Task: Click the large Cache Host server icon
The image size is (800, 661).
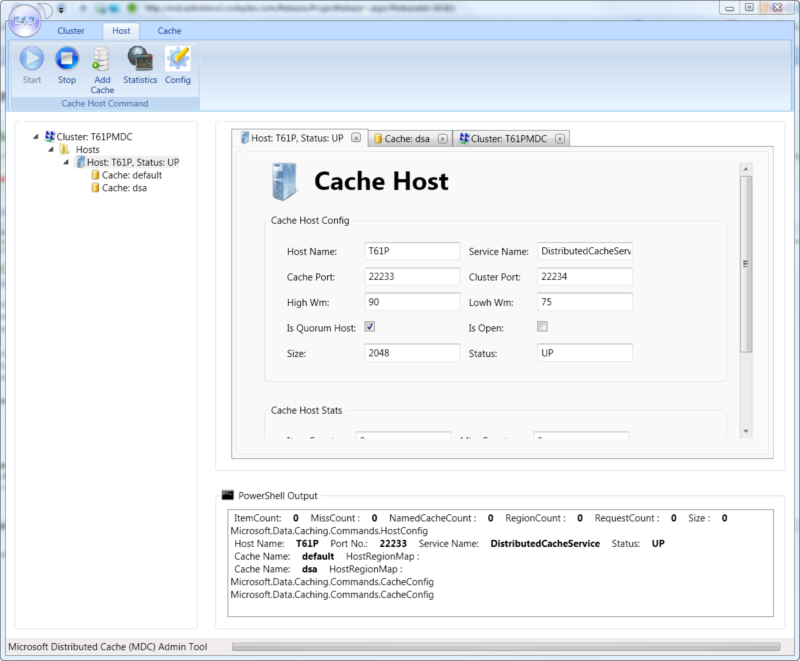Action: coord(284,182)
